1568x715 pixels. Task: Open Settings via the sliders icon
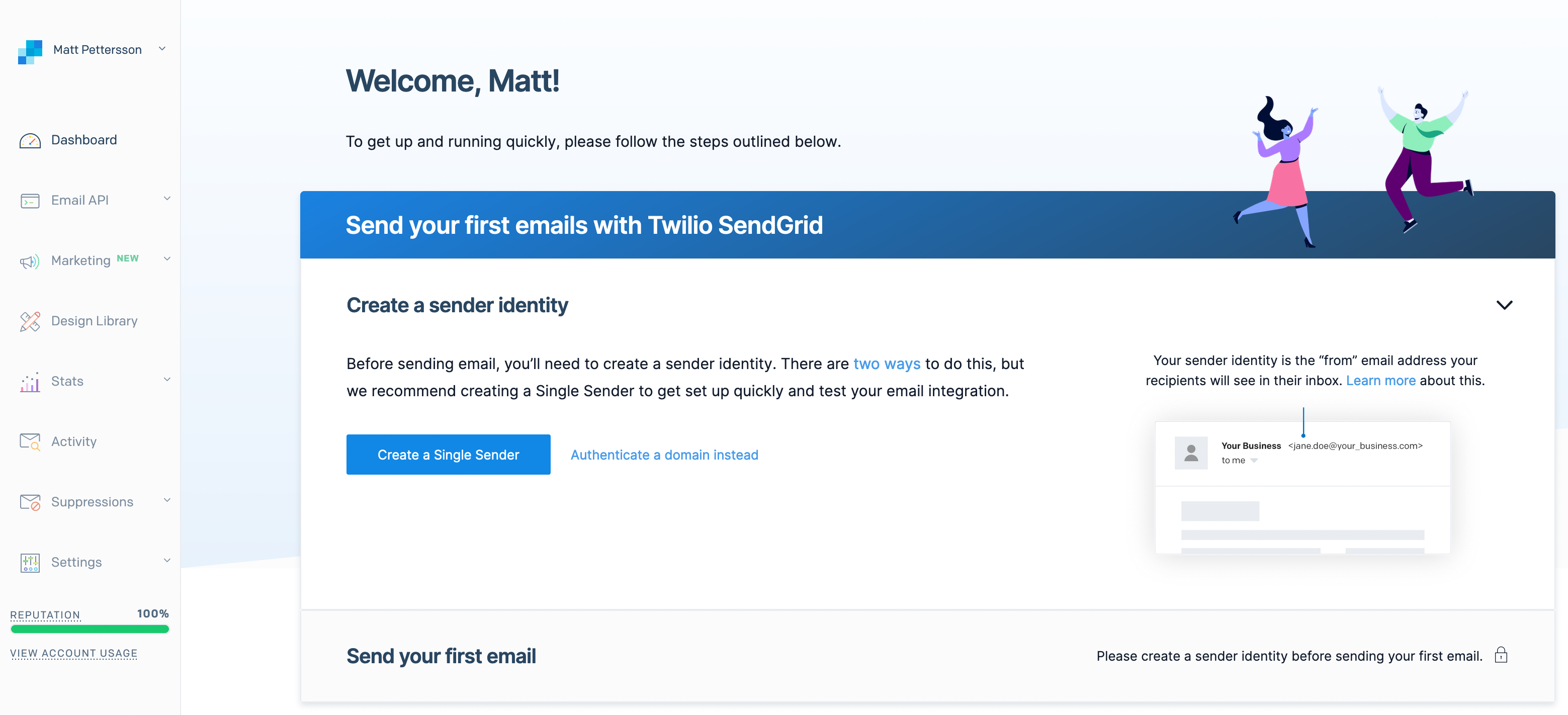(x=29, y=562)
